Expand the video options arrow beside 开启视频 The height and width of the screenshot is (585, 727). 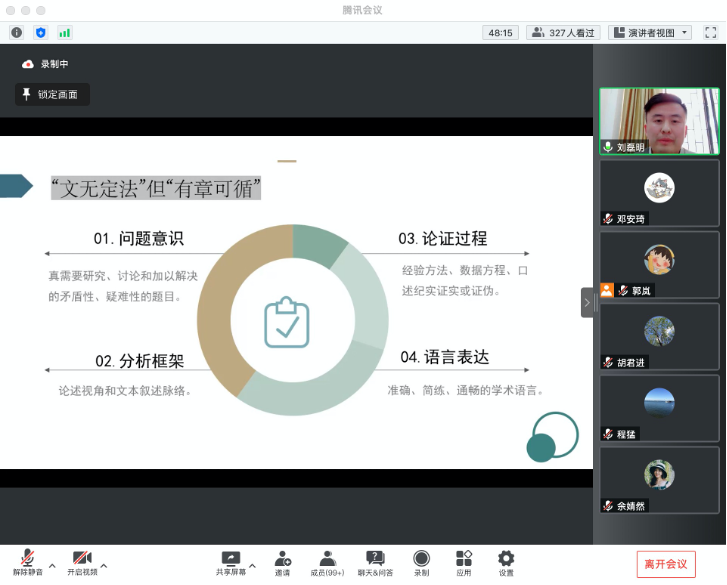pyautogui.click(x=104, y=566)
